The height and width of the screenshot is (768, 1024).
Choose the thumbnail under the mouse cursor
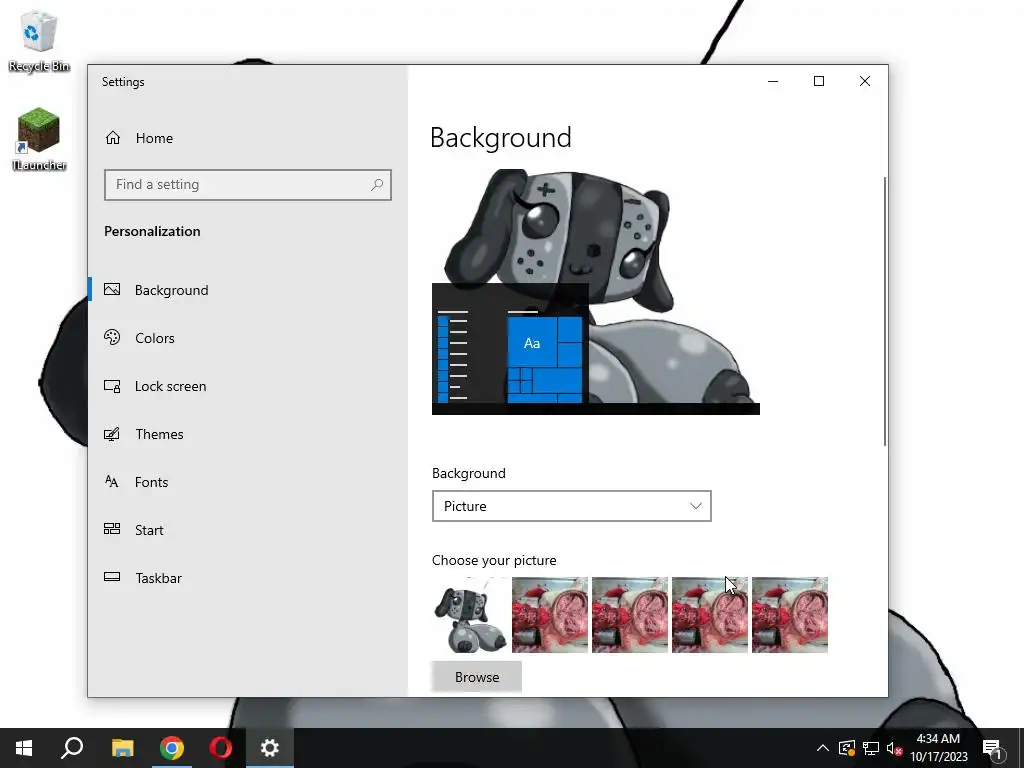[710, 615]
